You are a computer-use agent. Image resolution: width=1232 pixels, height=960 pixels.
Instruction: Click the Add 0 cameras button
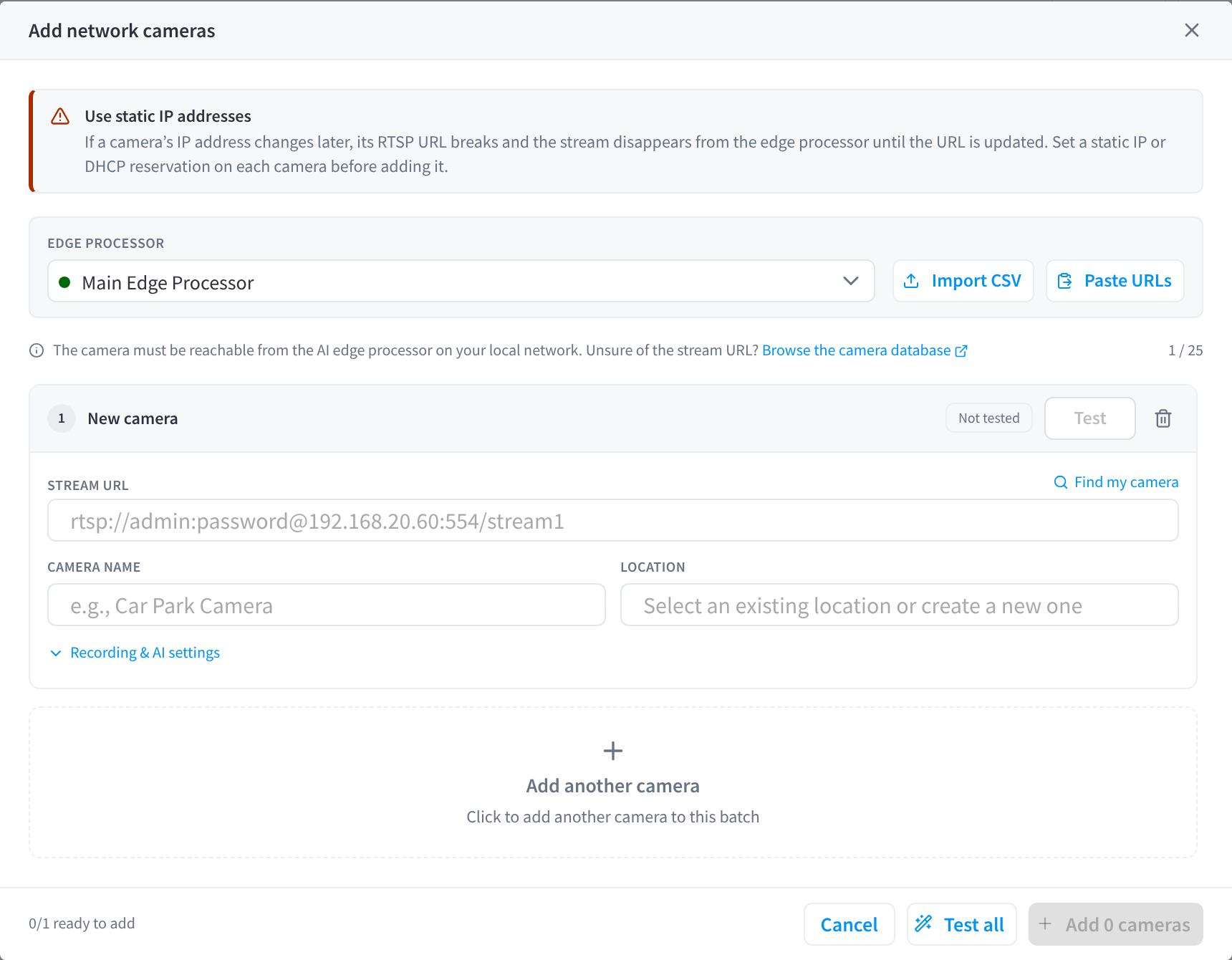click(x=1116, y=924)
